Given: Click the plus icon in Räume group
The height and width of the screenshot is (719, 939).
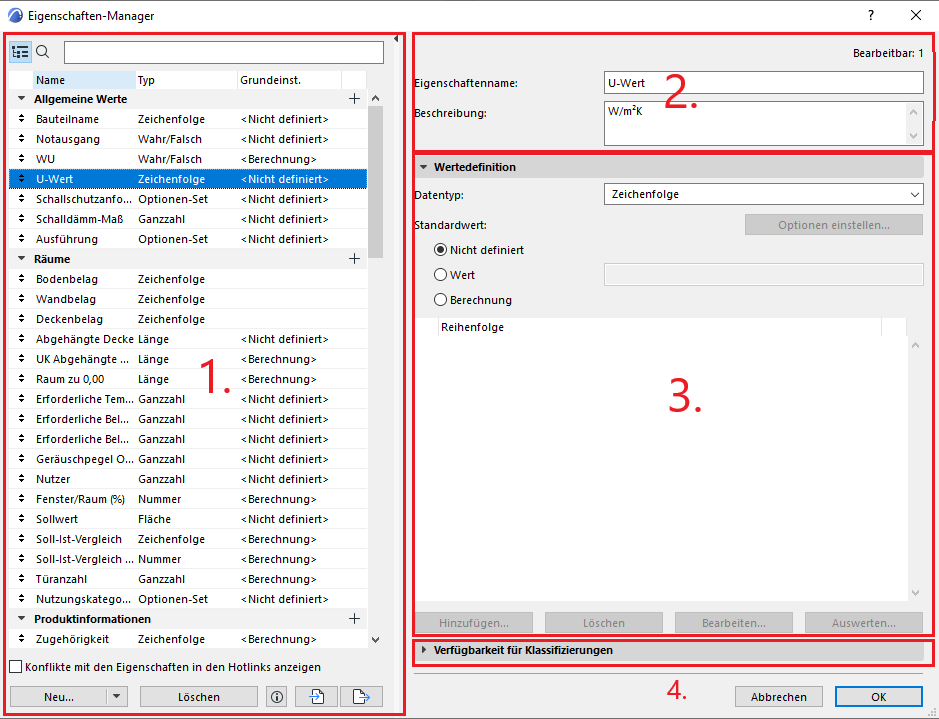Looking at the screenshot, I should click(353, 259).
